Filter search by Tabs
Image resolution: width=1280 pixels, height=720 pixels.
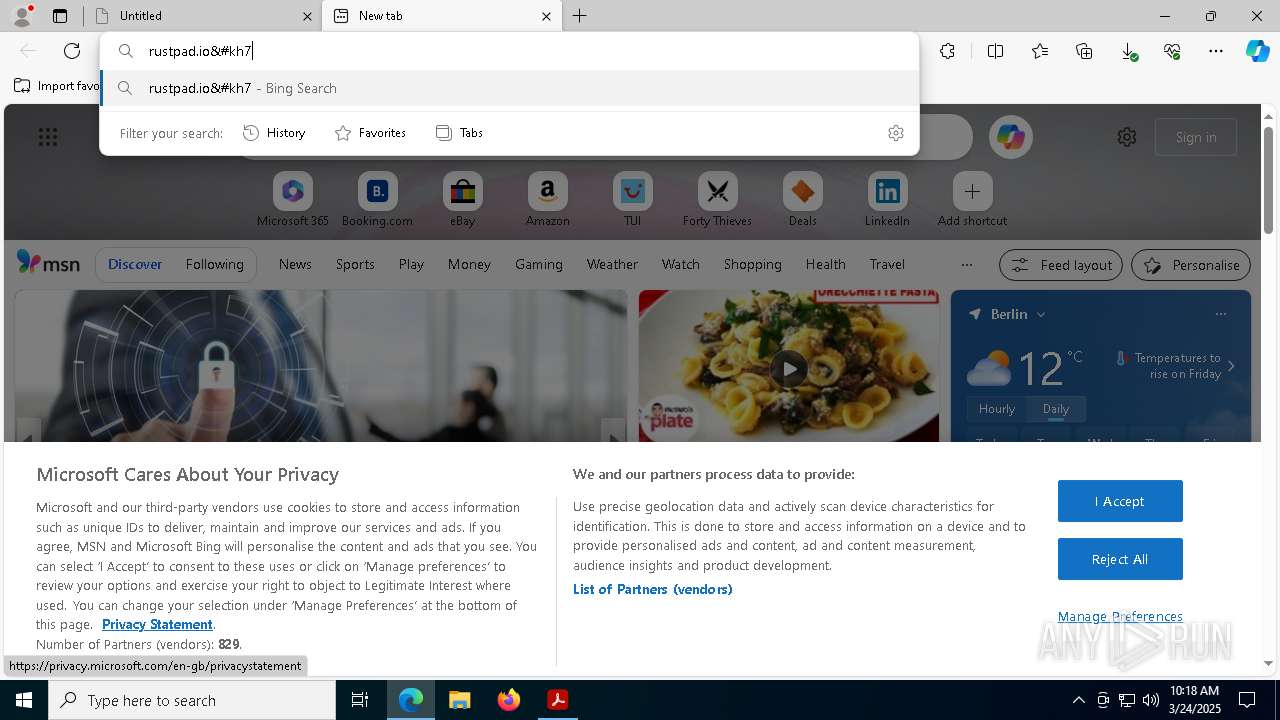click(460, 133)
